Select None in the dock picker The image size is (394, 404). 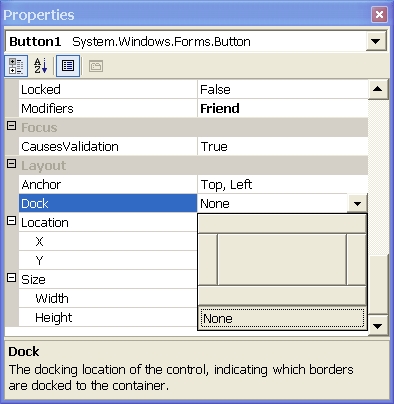pyautogui.click(x=282, y=318)
